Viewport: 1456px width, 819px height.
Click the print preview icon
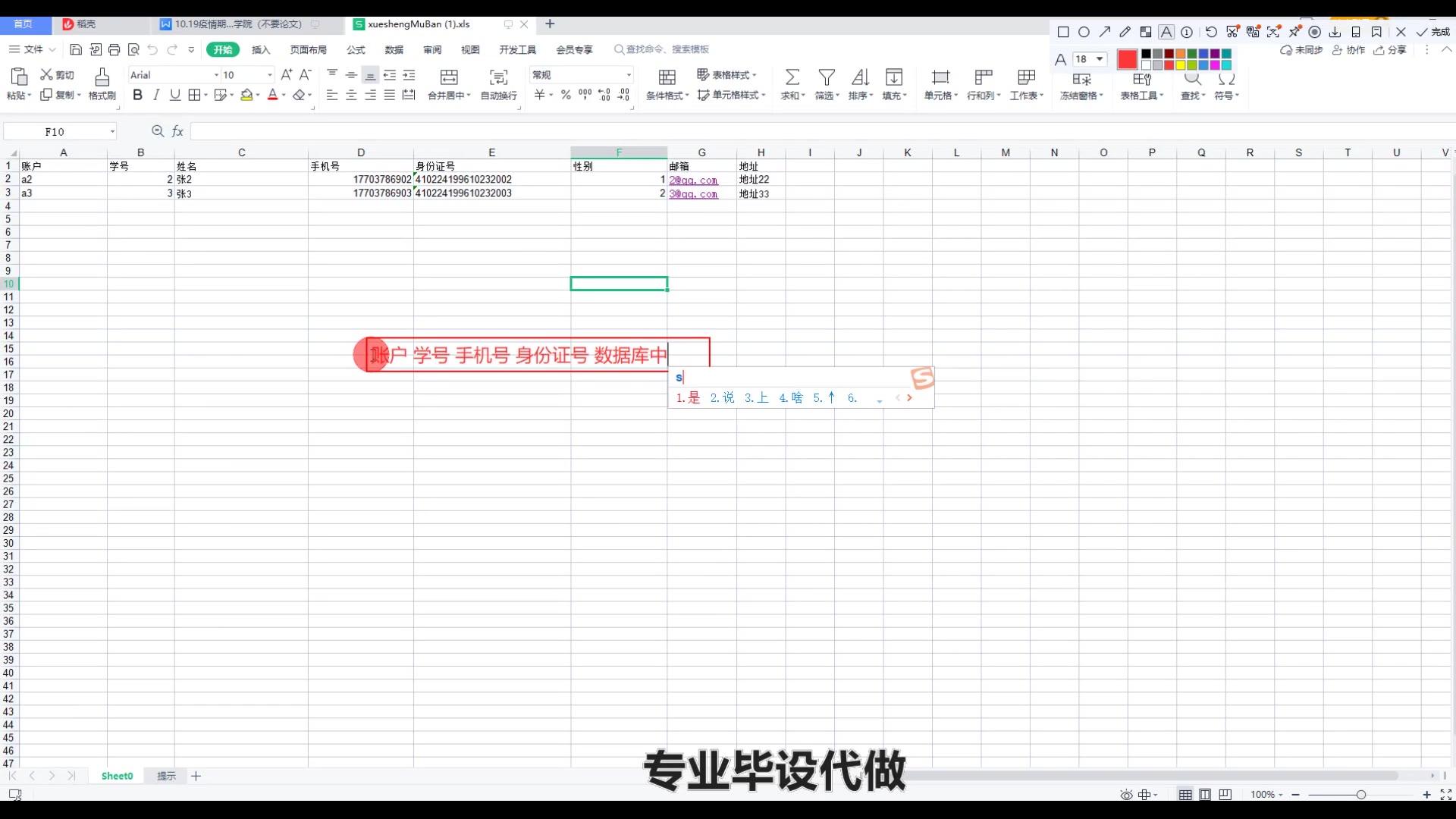[x=133, y=49]
